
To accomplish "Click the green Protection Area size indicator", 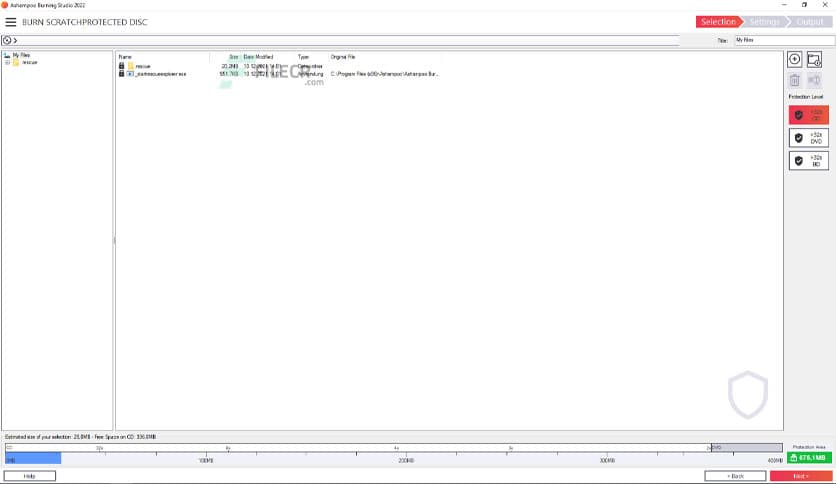I will pyautogui.click(x=809, y=458).
